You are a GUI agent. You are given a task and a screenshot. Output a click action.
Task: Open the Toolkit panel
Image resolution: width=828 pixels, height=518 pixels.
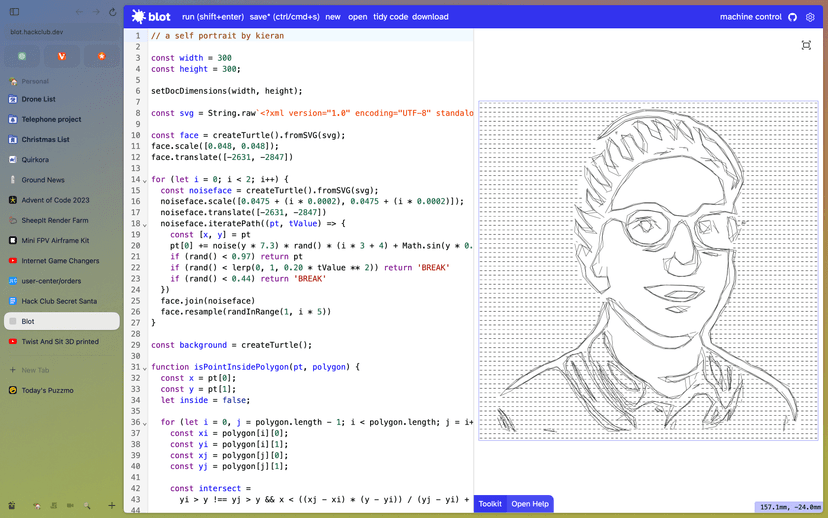point(490,504)
